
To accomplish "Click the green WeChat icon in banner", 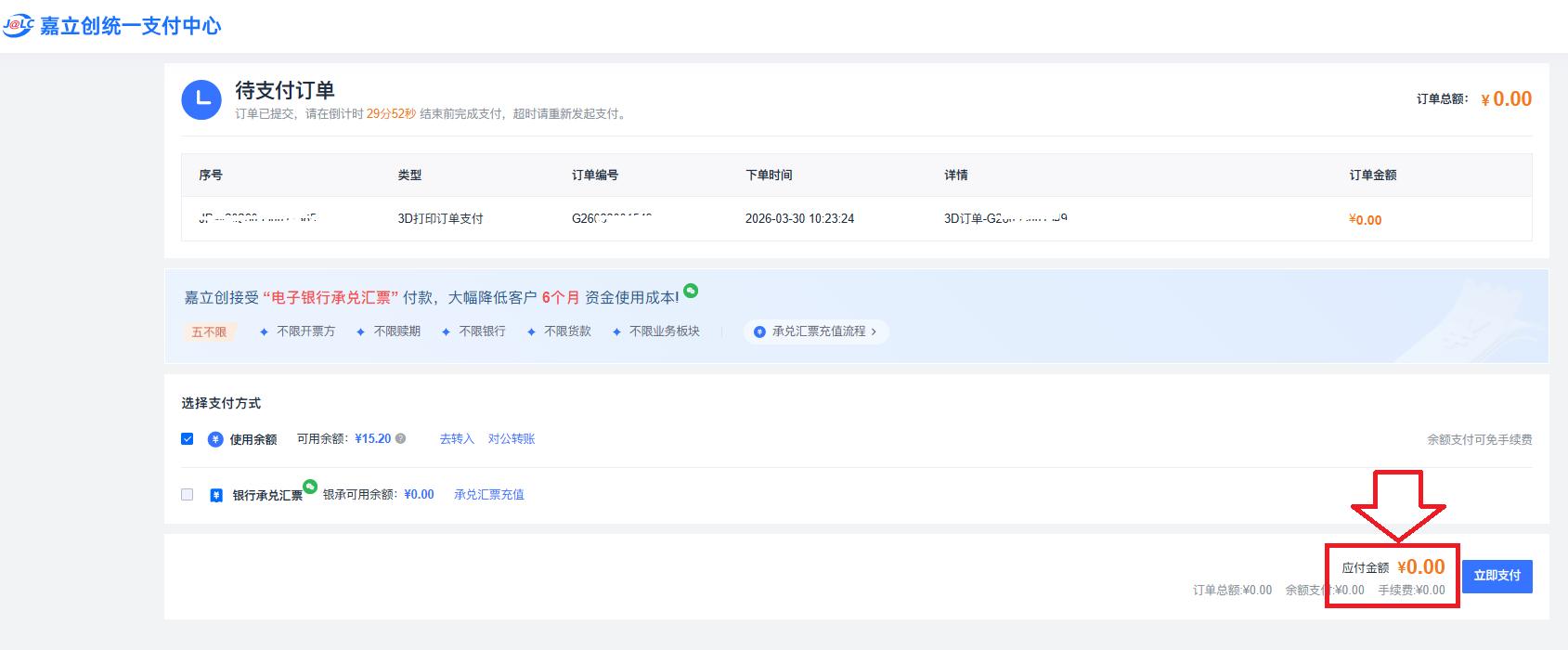I will click(691, 291).
